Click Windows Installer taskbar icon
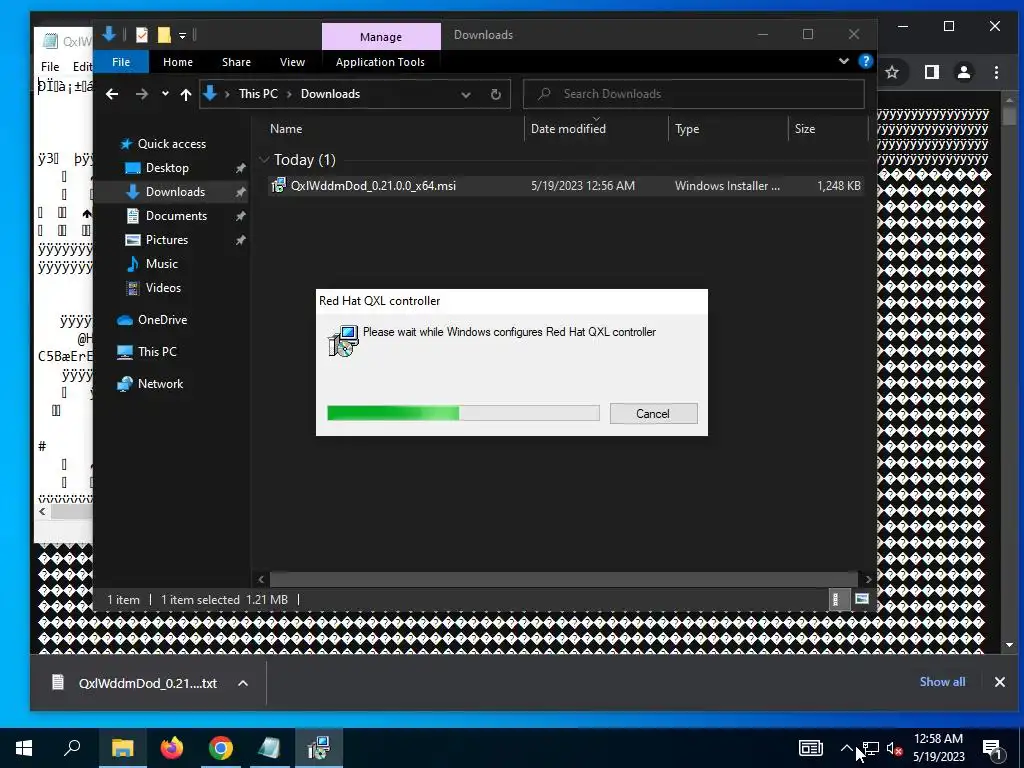Image resolution: width=1024 pixels, height=768 pixels. point(319,748)
